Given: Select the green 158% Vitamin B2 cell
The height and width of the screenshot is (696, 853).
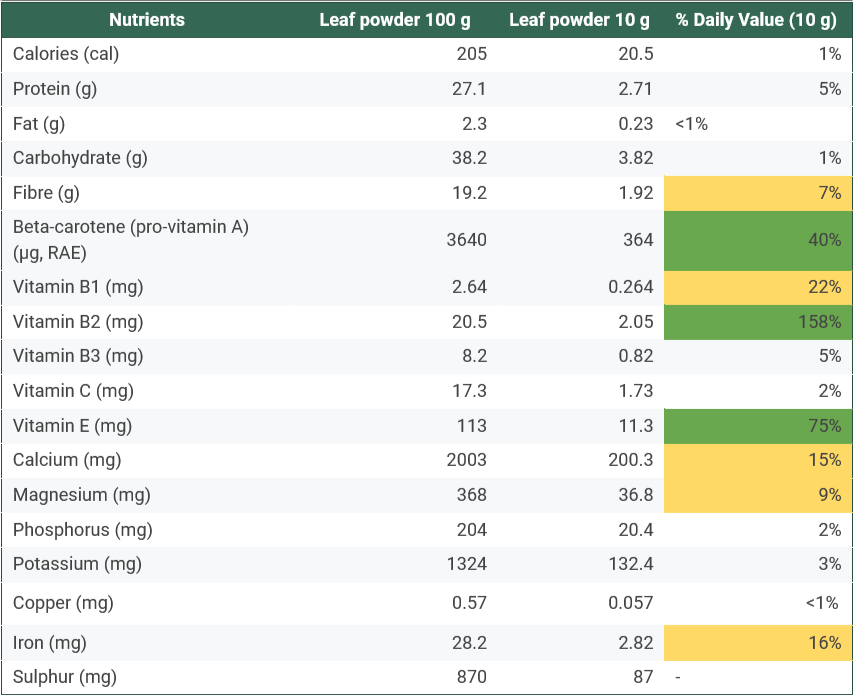Looking at the screenshot, I should (x=757, y=322).
